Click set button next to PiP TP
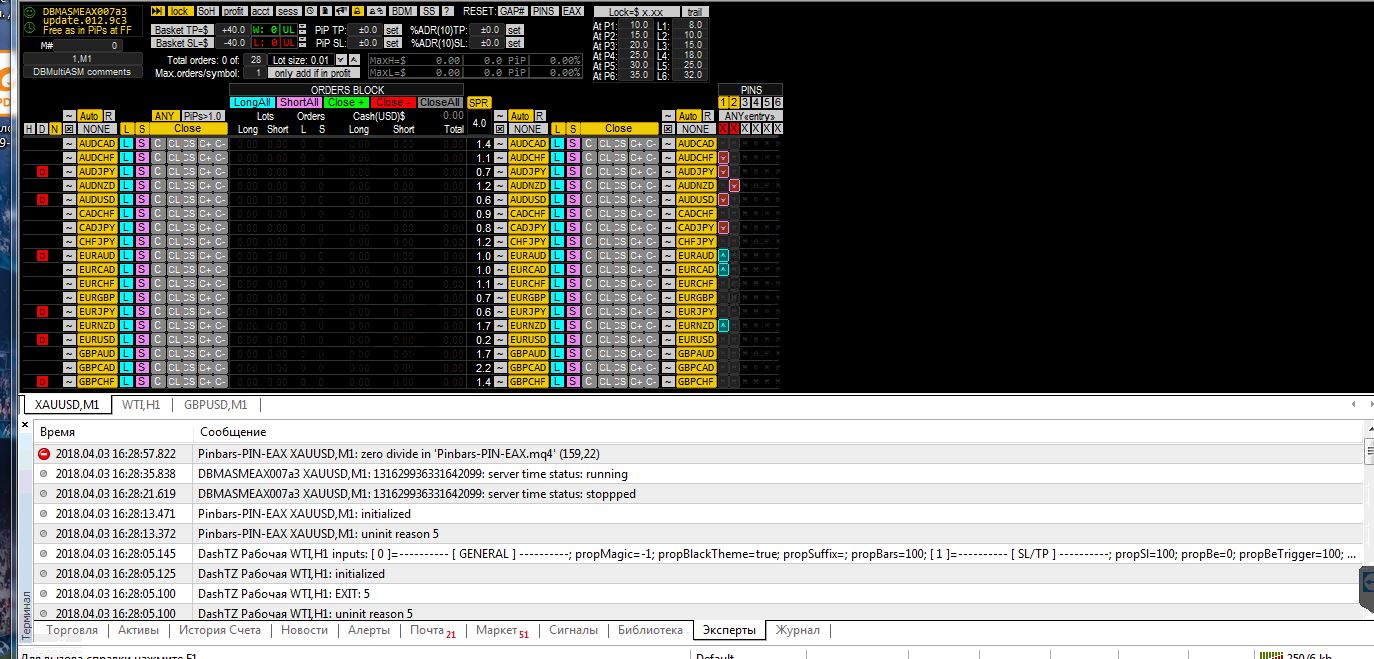Viewport: 1374px width, 659px height. 393,30
